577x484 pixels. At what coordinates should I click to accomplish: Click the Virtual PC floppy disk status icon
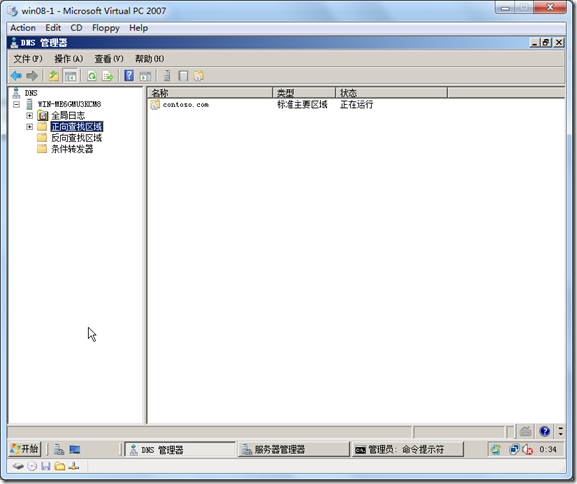tap(46, 467)
